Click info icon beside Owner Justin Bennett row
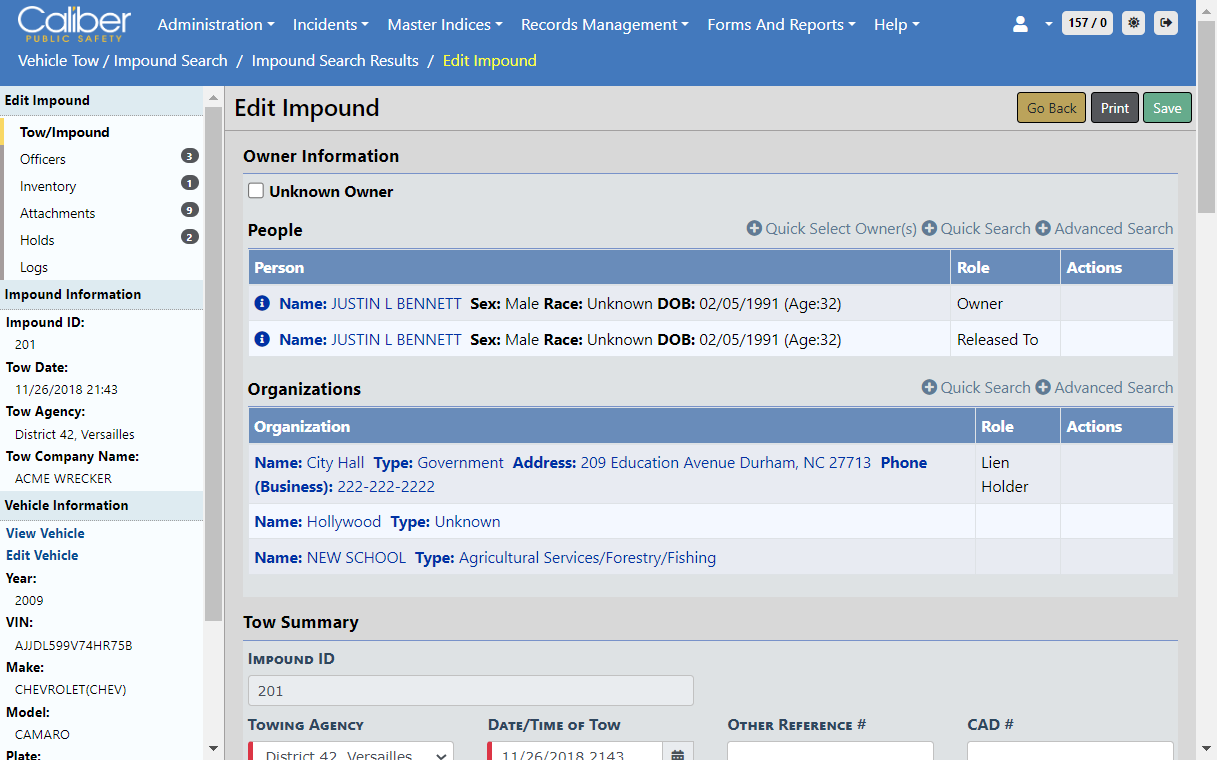Screen dimensions: 1217x760 point(262,304)
